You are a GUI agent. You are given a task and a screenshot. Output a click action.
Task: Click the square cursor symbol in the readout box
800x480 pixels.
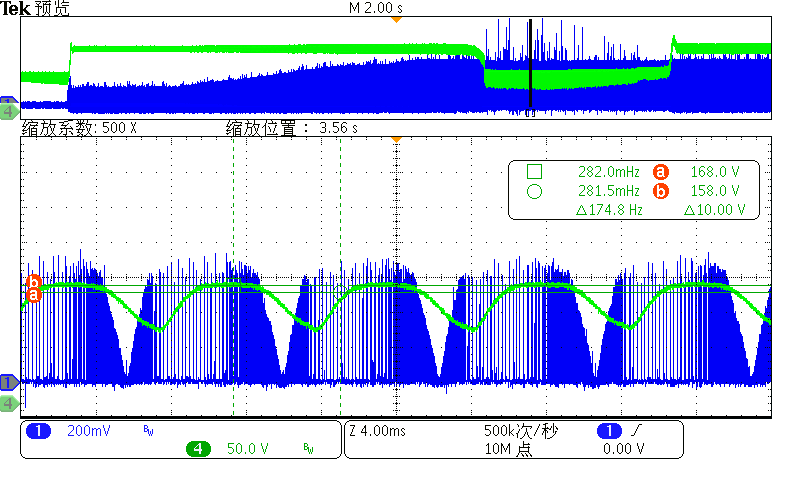pos(534,171)
